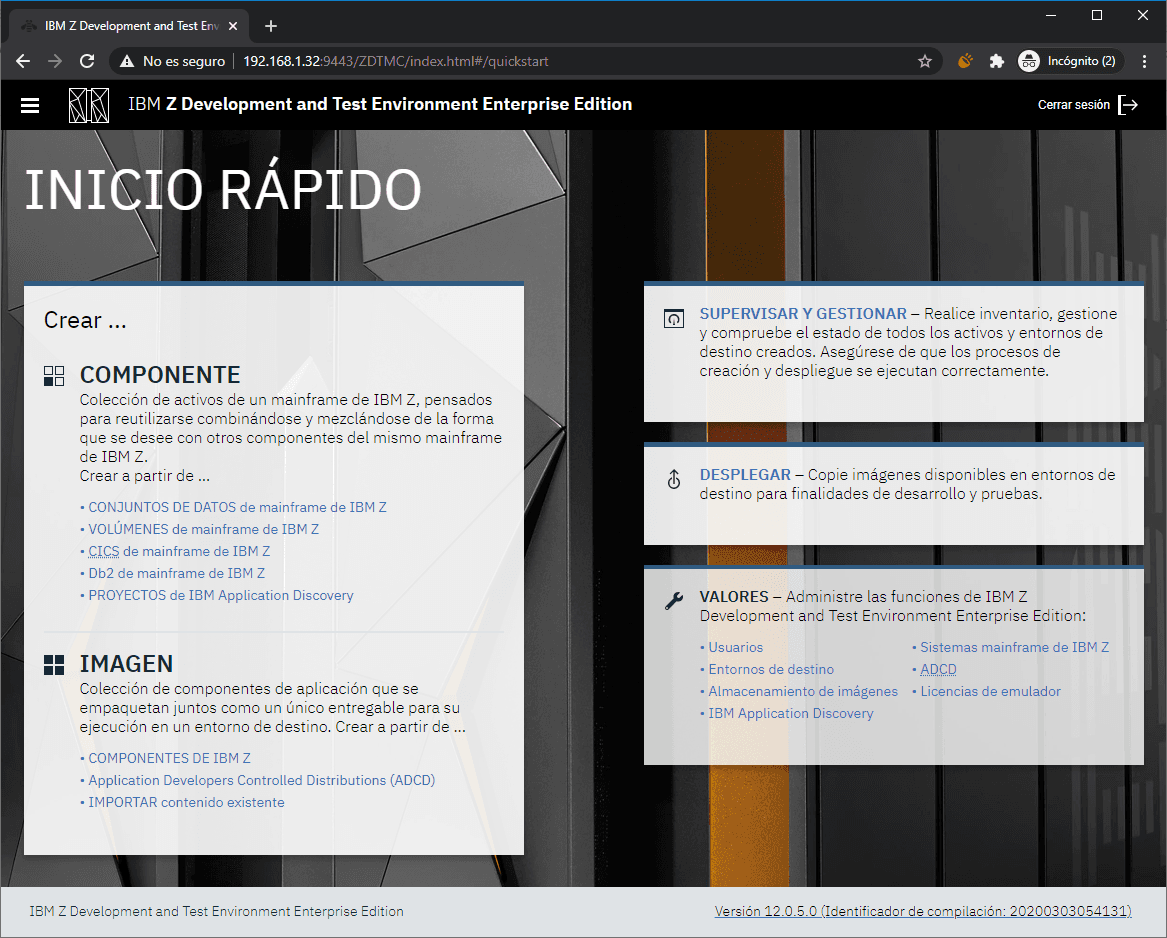Open the browser extensions puzzle icon

pos(996,61)
